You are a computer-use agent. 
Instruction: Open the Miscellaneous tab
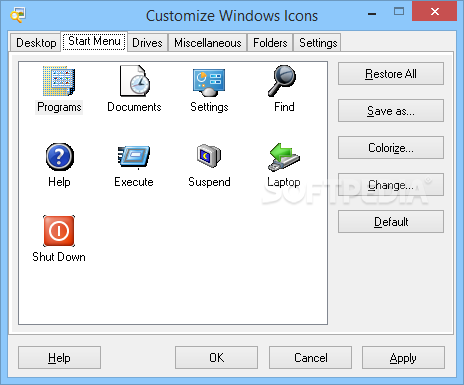point(208,43)
